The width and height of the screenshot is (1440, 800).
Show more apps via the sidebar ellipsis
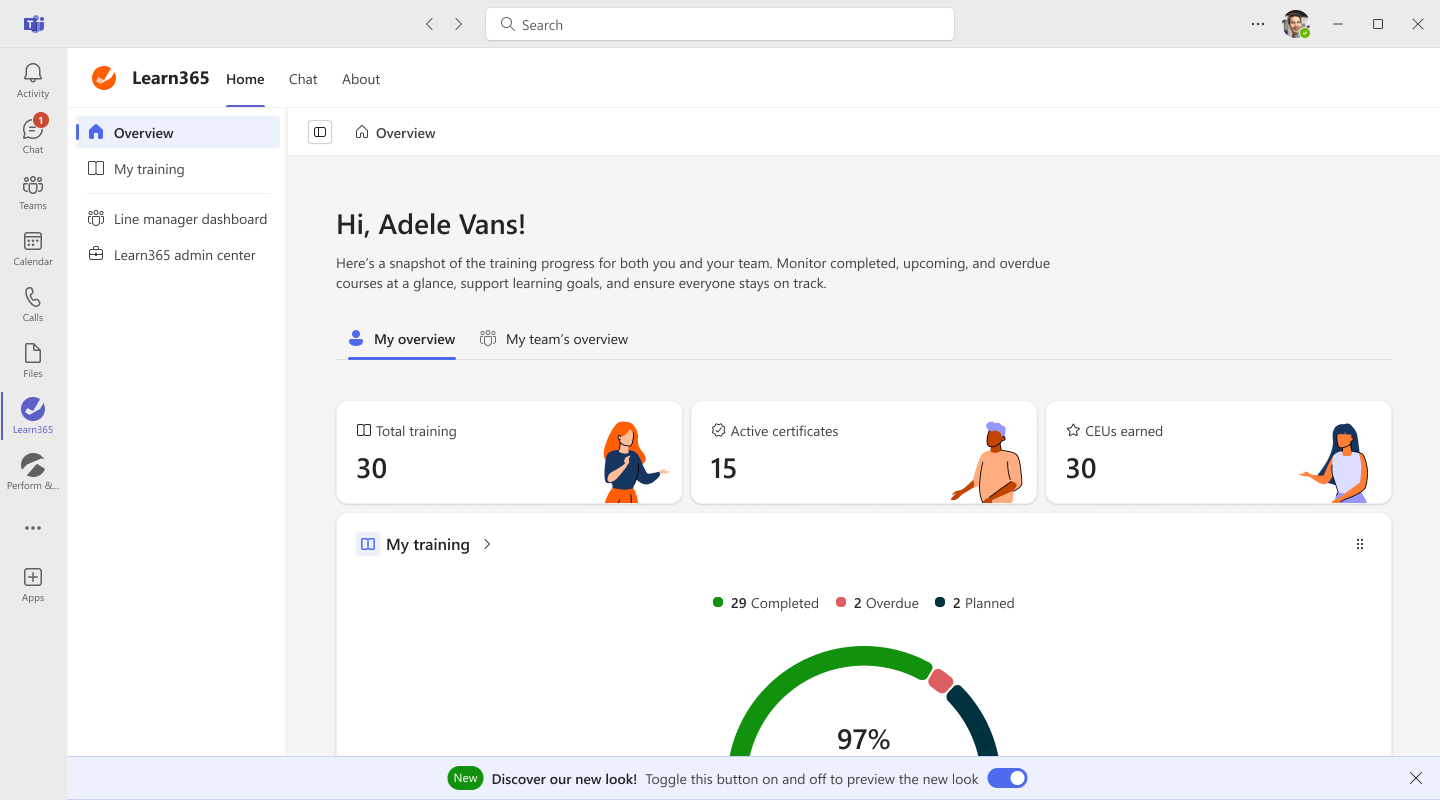(x=33, y=528)
